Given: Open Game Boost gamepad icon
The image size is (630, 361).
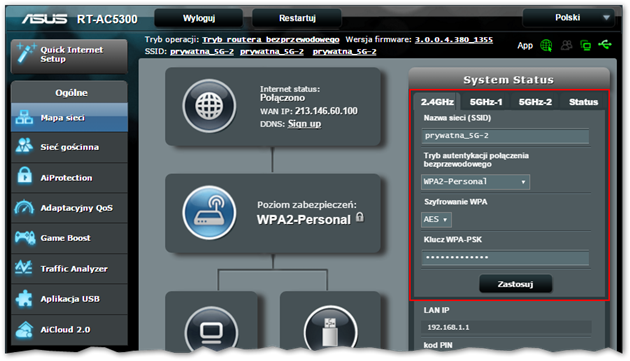Looking at the screenshot, I should tap(25, 238).
